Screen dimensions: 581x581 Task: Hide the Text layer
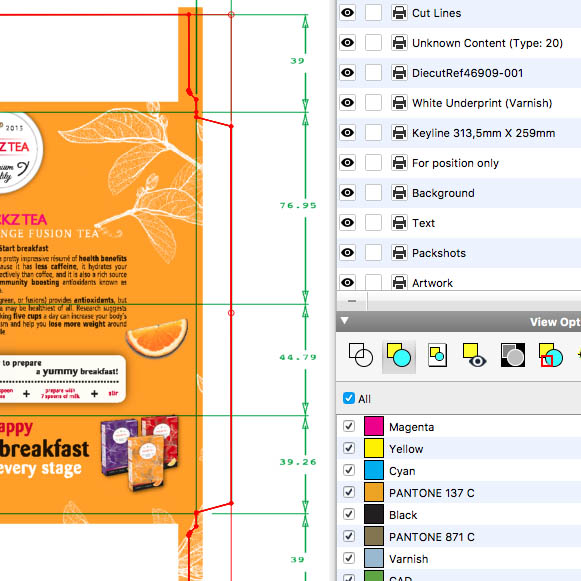click(x=347, y=223)
